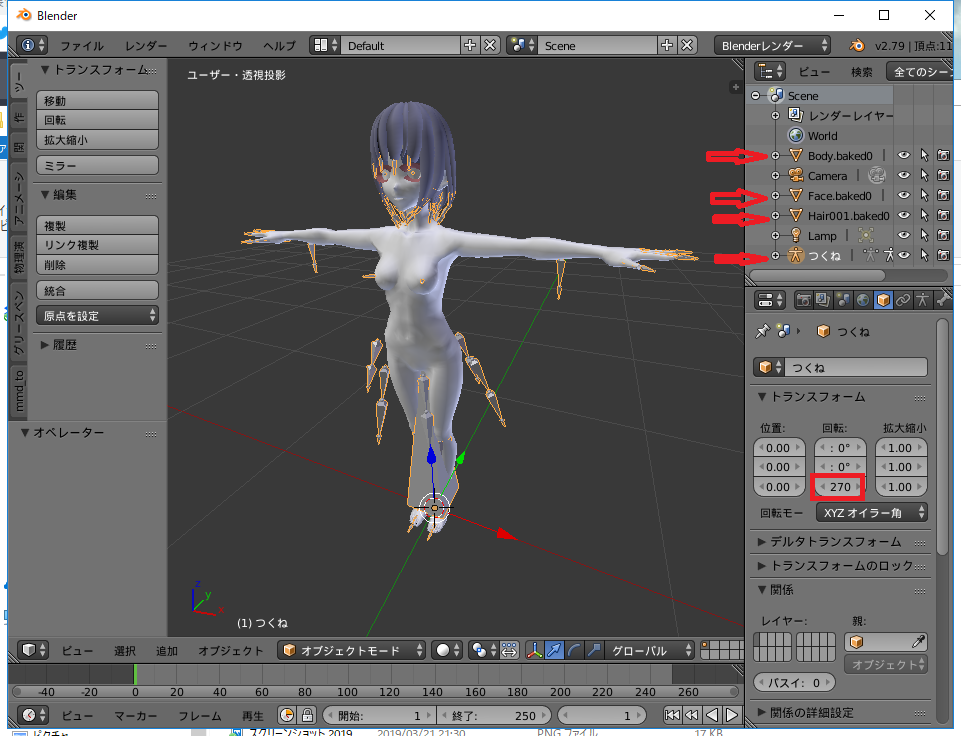Click the World globe icon in outliner

[796, 135]
